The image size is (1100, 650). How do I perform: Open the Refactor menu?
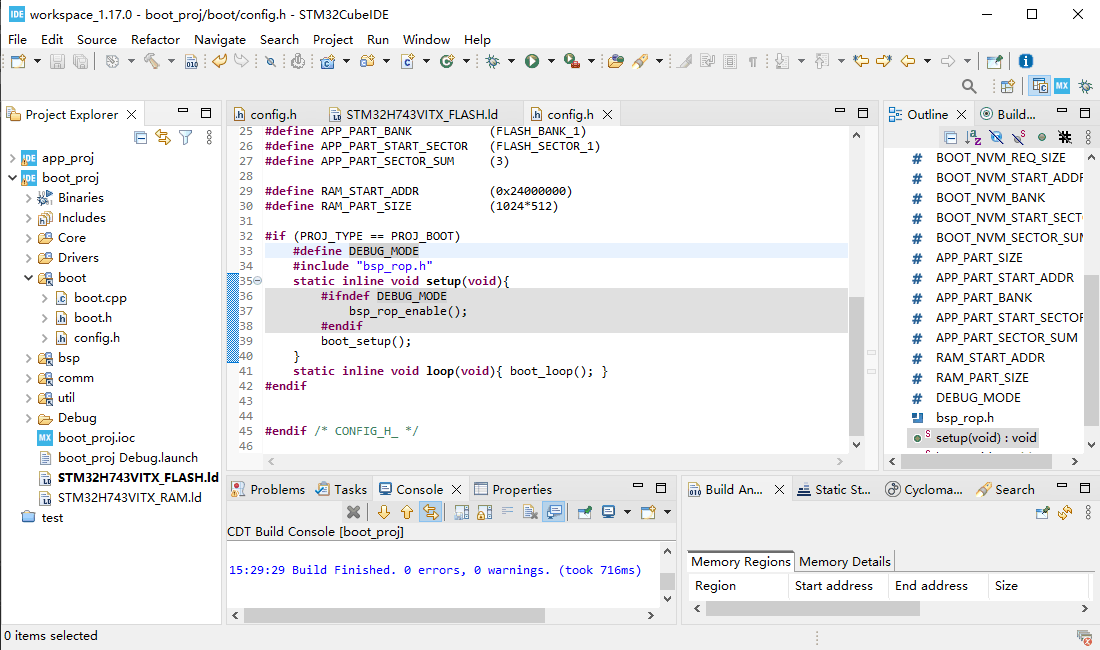point(155,39)
